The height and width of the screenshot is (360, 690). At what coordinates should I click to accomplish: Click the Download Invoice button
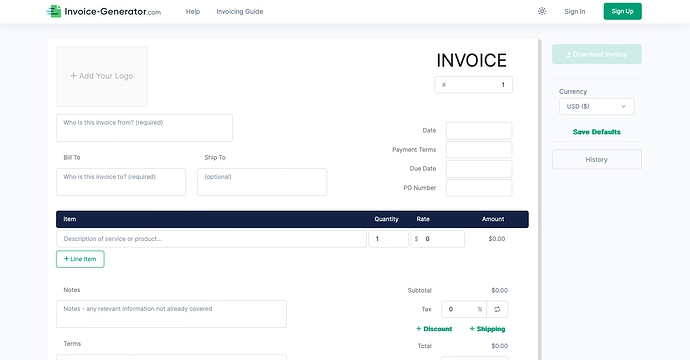coord(597,54)
